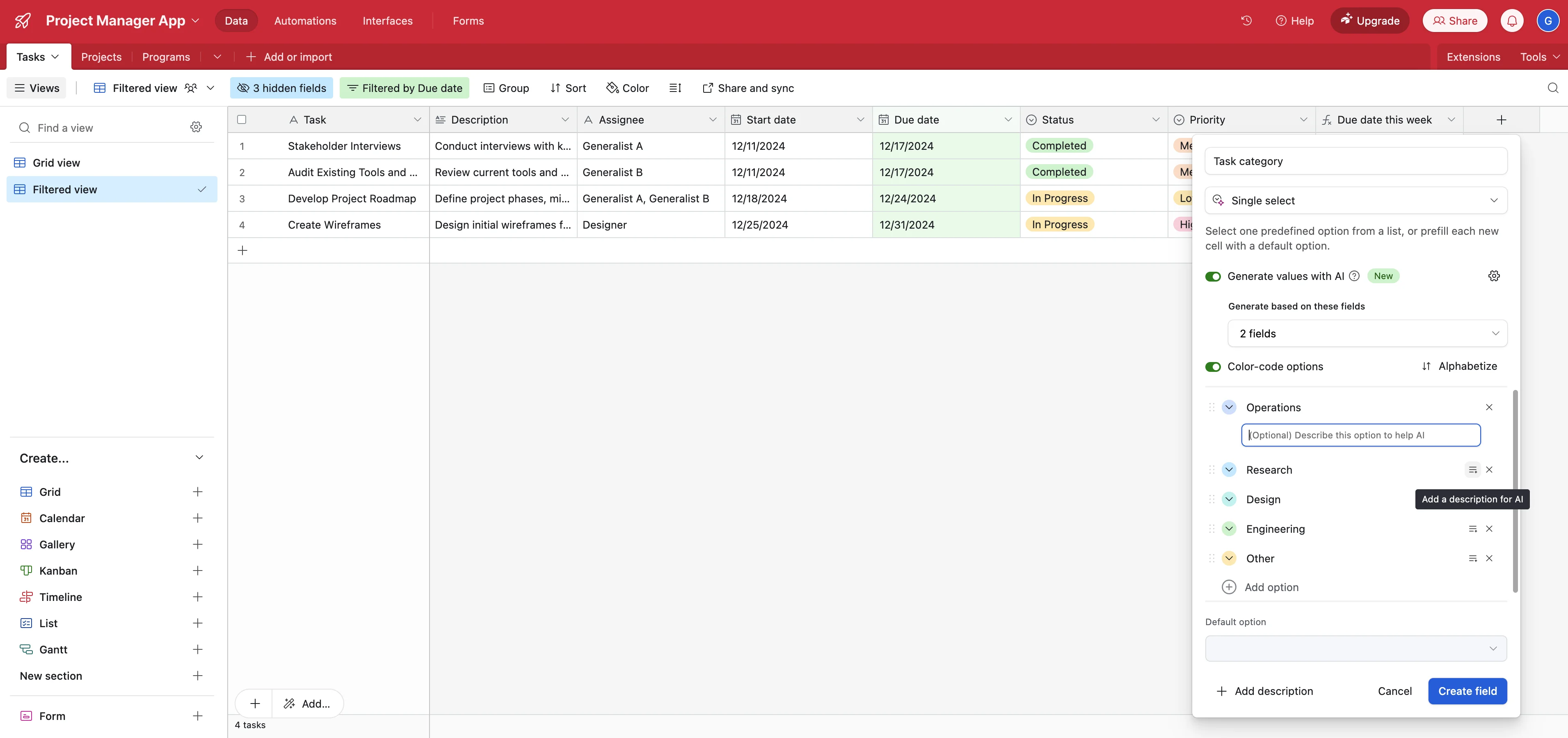The image size is (1568, 738).
Task: Open the Automations tab
Action: (305, 21)
